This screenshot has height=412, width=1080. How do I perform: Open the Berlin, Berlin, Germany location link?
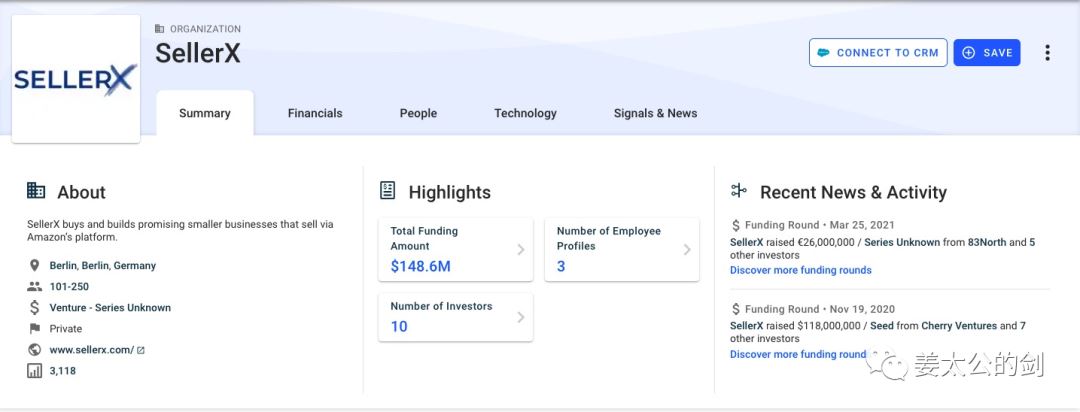(103, 265)
